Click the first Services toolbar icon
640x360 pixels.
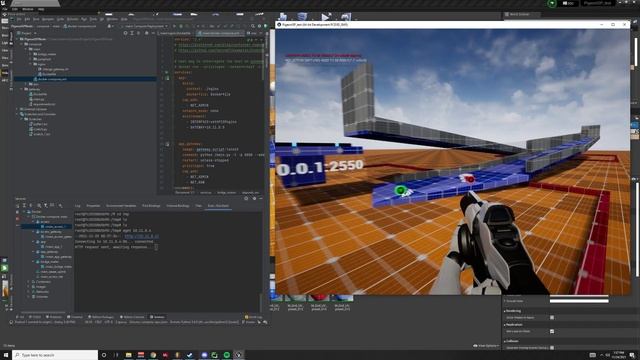pyautogui.click(x=18, y=205)
